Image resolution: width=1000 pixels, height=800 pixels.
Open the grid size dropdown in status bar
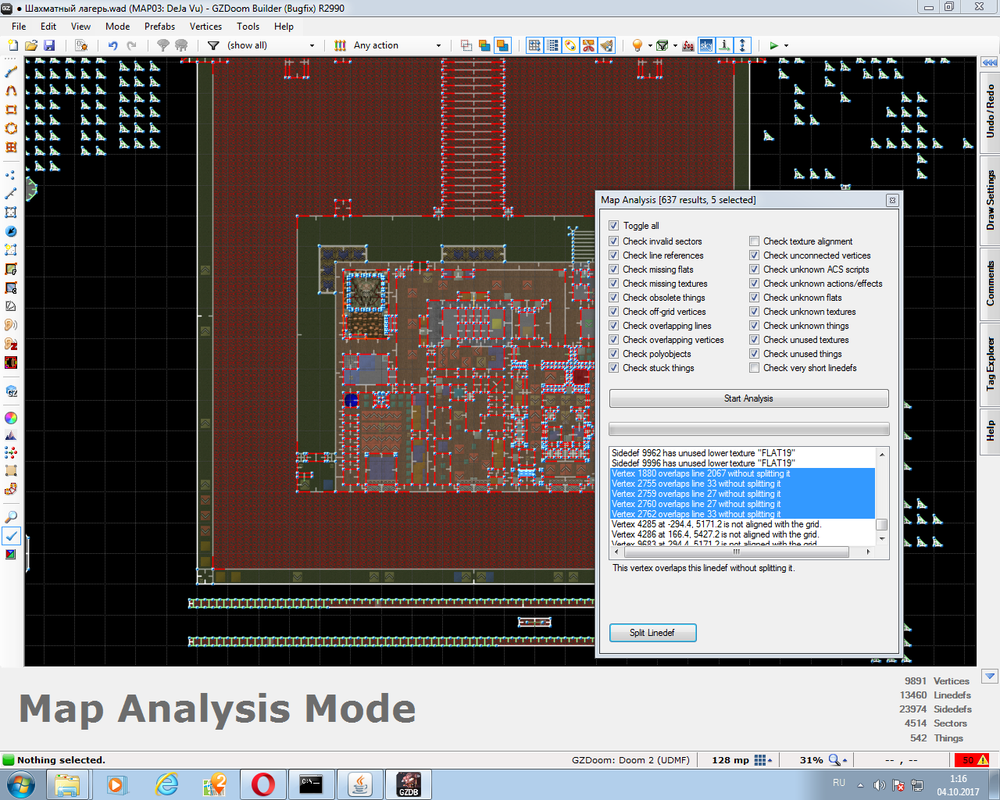[763, 760]
